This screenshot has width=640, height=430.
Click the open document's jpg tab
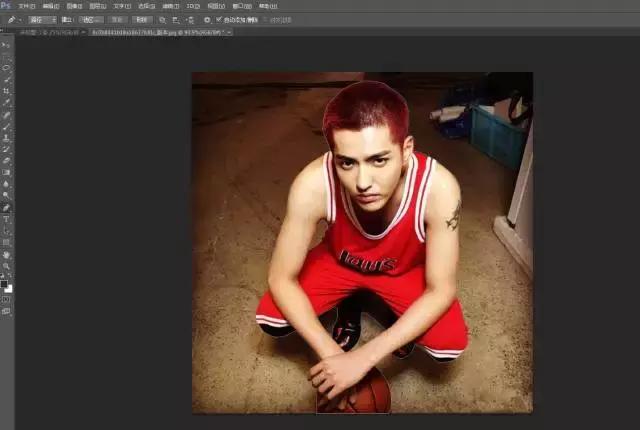click(158, 32)
